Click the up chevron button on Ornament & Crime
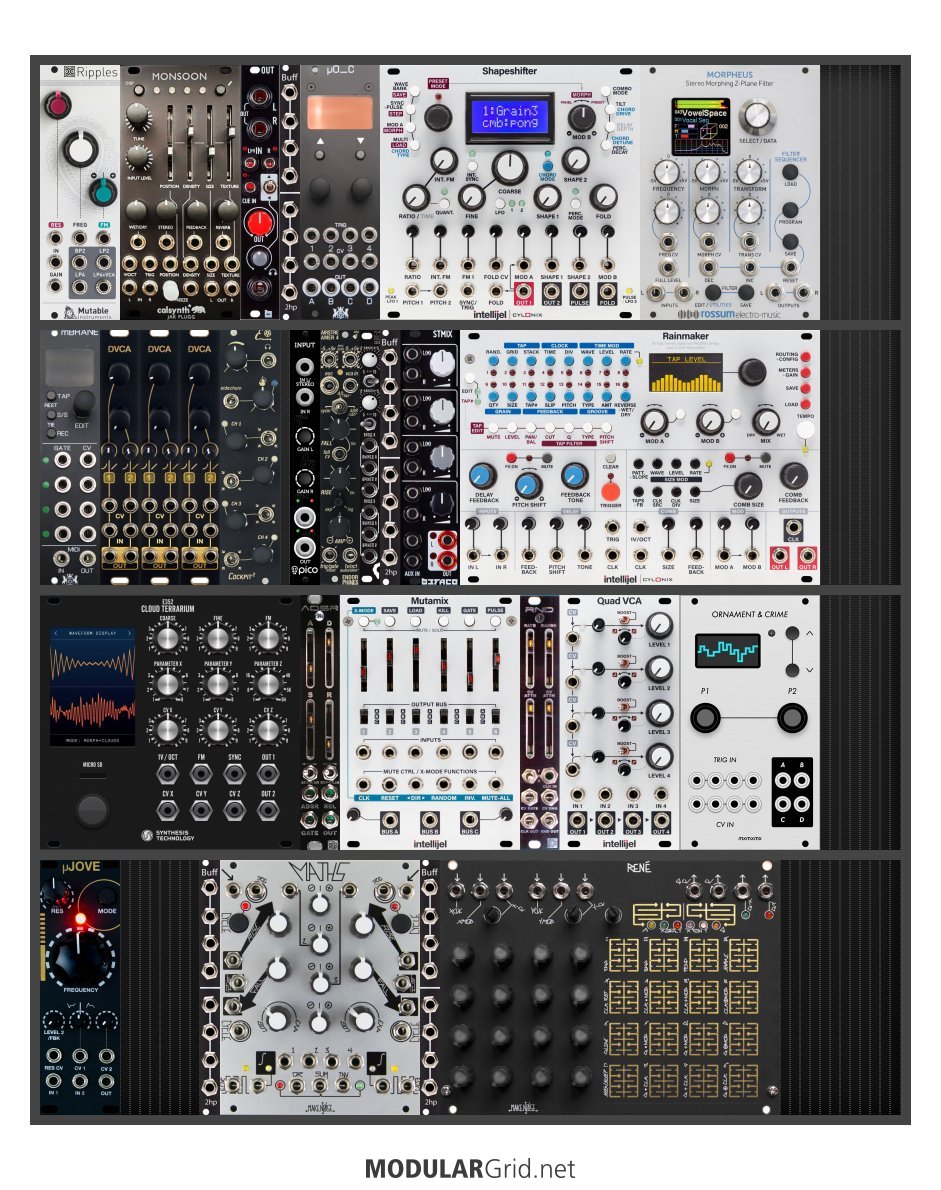 coord(792,633)
